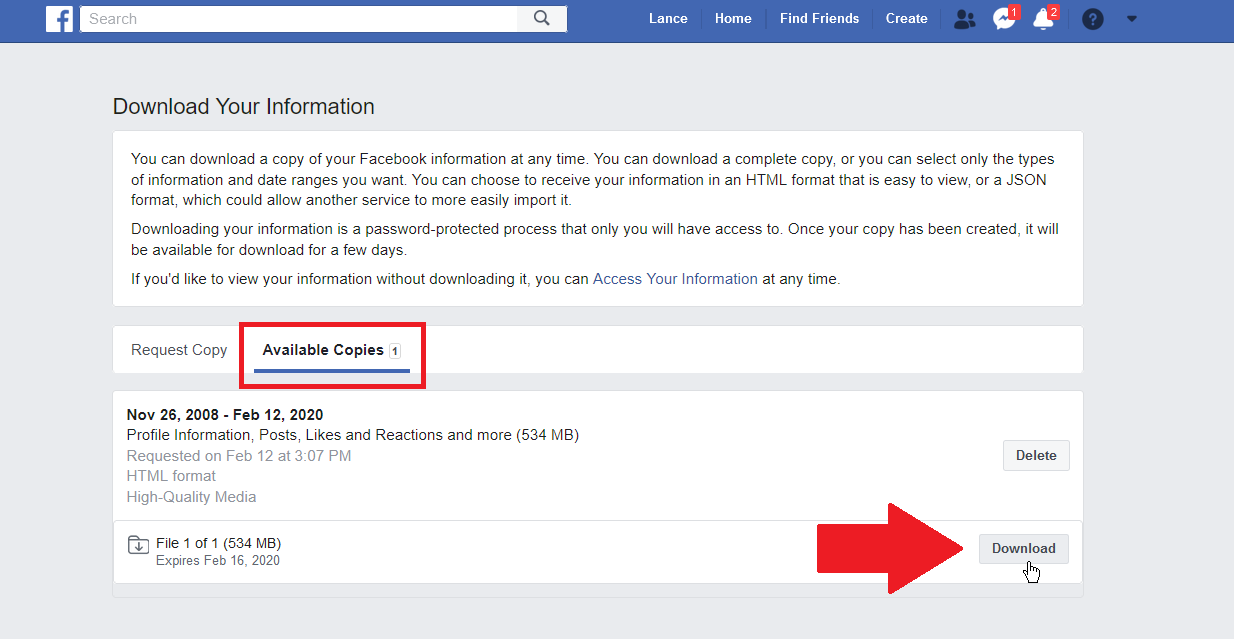The width and height of the screenshot is (1234, 639).
Task: Open the Help question mark icon
Action: [1092, 19]
